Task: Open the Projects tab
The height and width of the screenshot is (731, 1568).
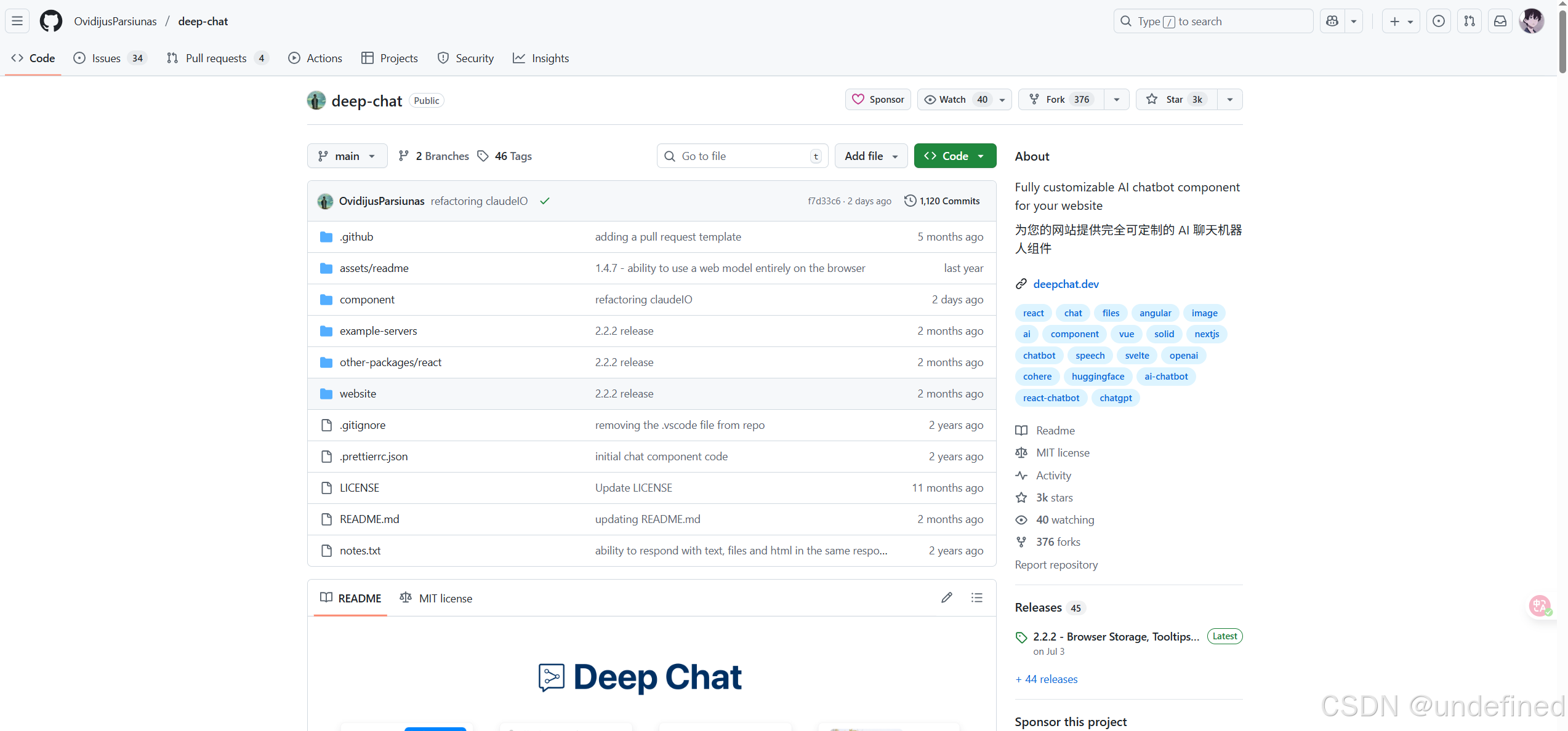Action: pos(390,58)
